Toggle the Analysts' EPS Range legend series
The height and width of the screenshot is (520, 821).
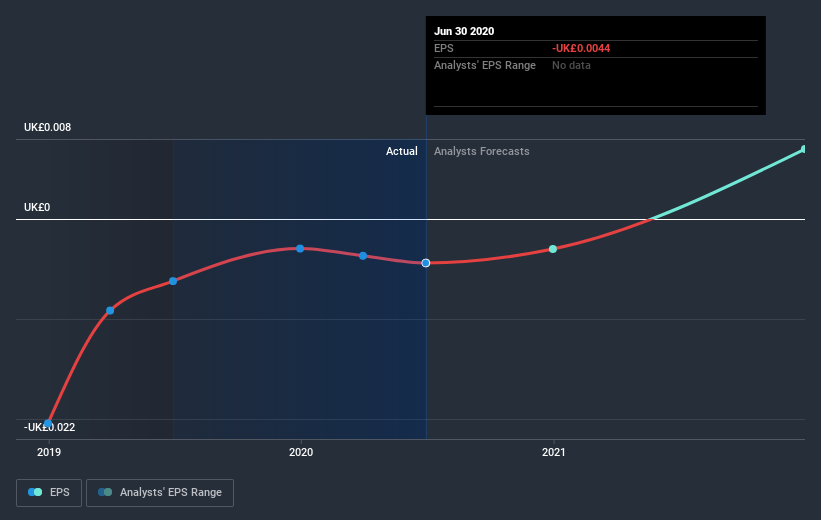tap(160, 493)
